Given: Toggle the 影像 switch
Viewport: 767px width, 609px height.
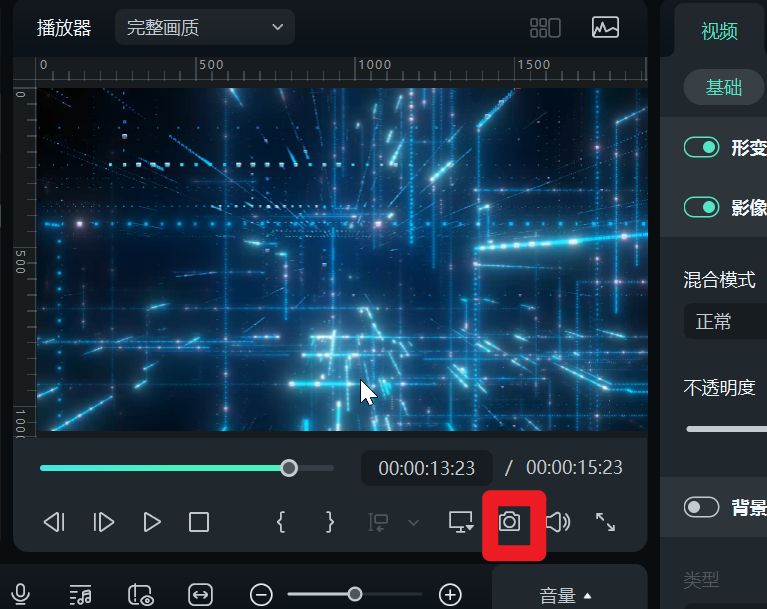Looking at the screenshot, I should [702, 207].
